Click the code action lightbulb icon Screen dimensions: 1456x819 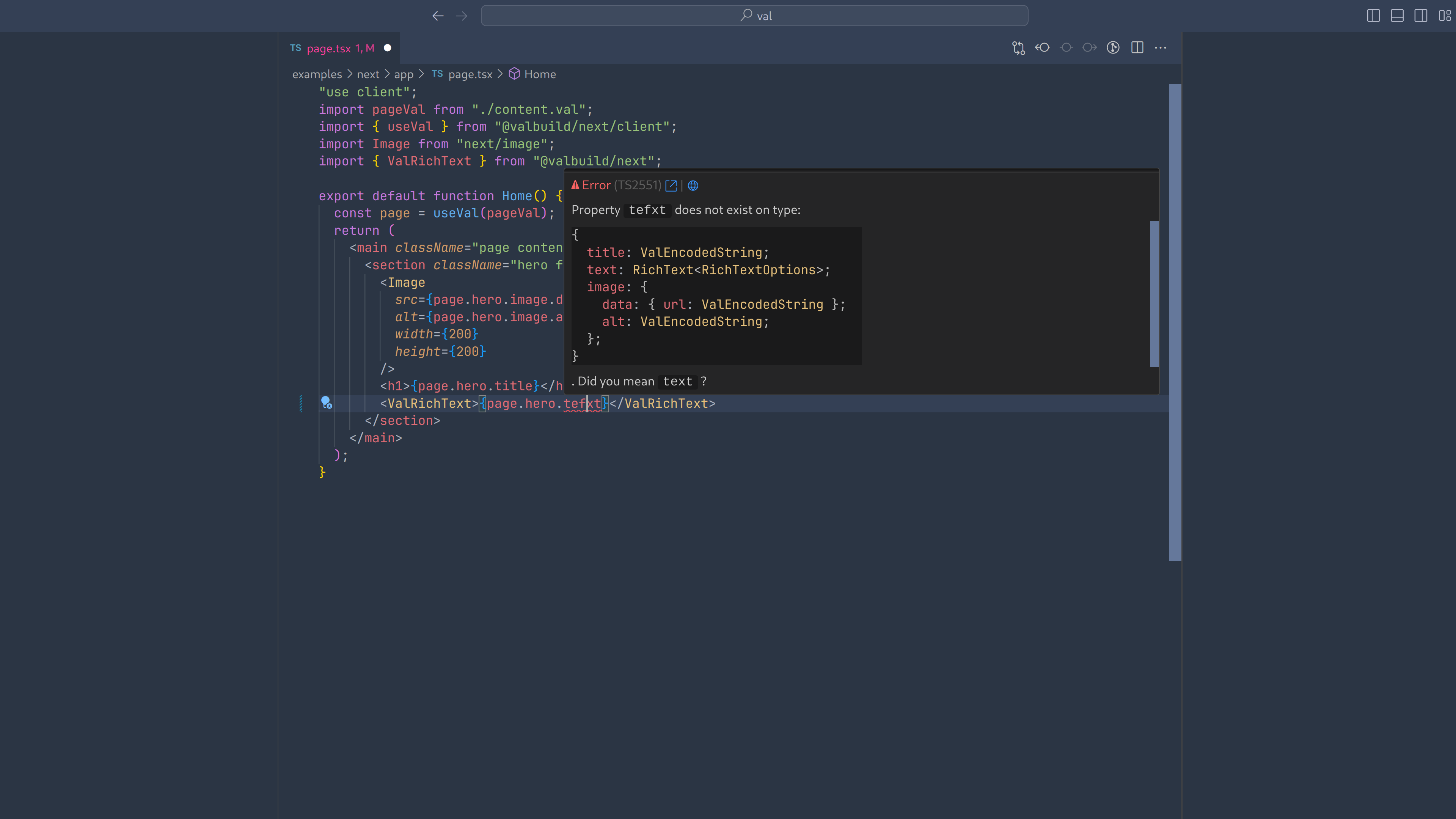click(326, 402)
